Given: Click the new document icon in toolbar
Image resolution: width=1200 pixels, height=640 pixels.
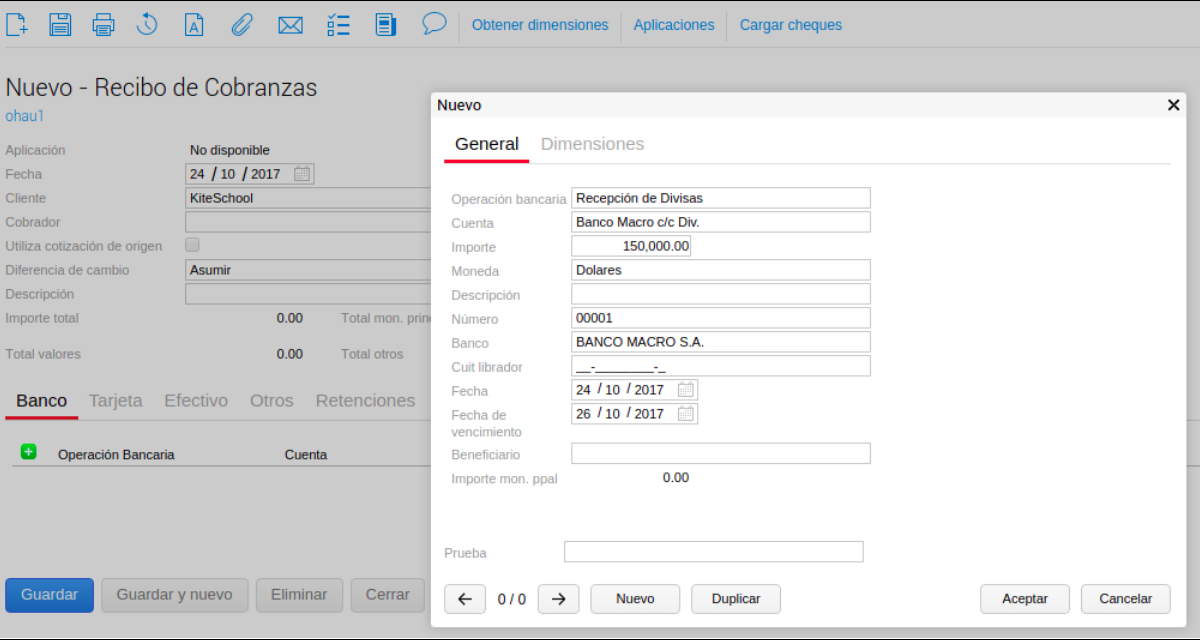Looking at the screenshot, I should click(17, 24).
